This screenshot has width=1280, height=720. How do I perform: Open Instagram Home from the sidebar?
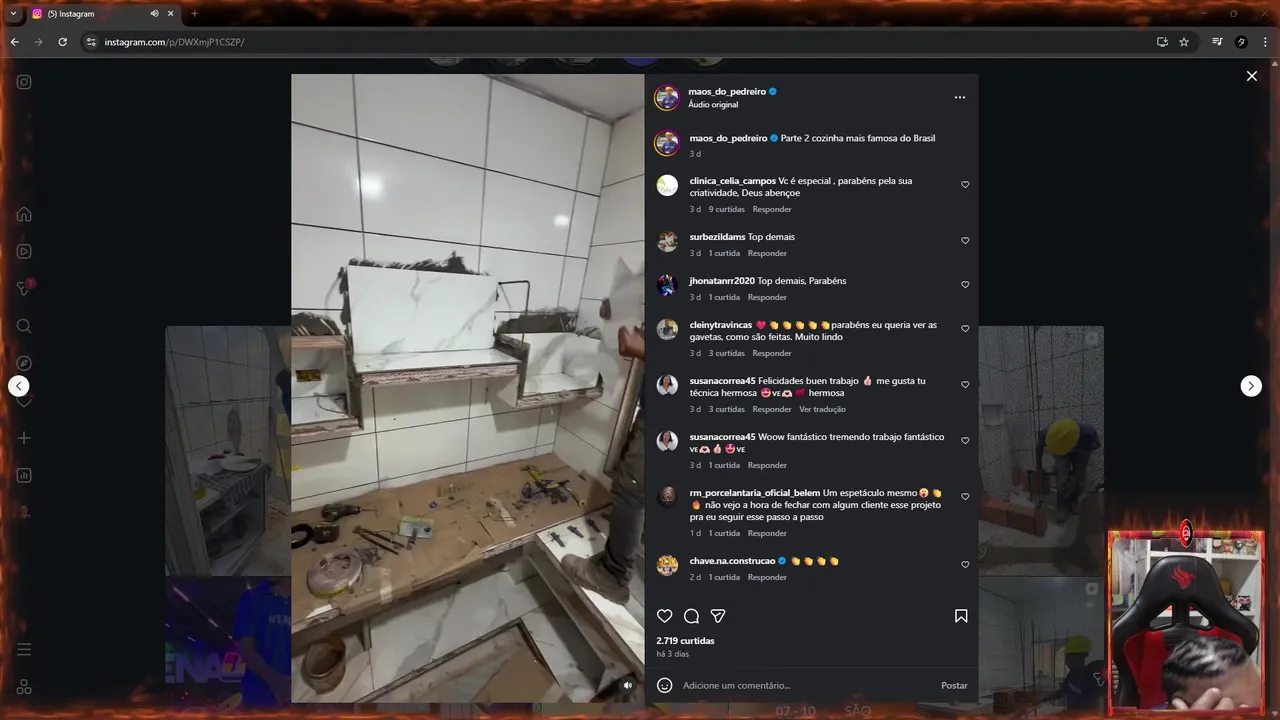pos(24,214)
